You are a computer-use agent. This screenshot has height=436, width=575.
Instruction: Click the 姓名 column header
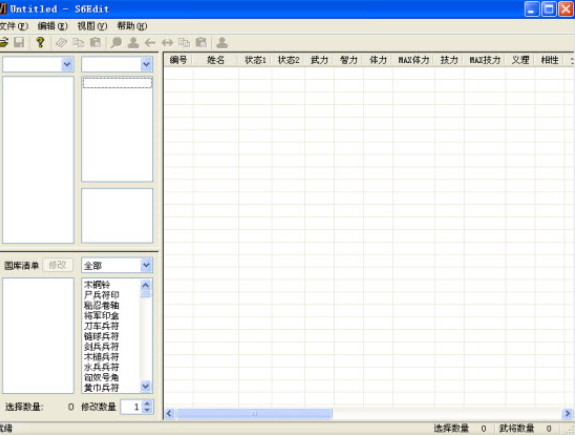click(216, 60)
